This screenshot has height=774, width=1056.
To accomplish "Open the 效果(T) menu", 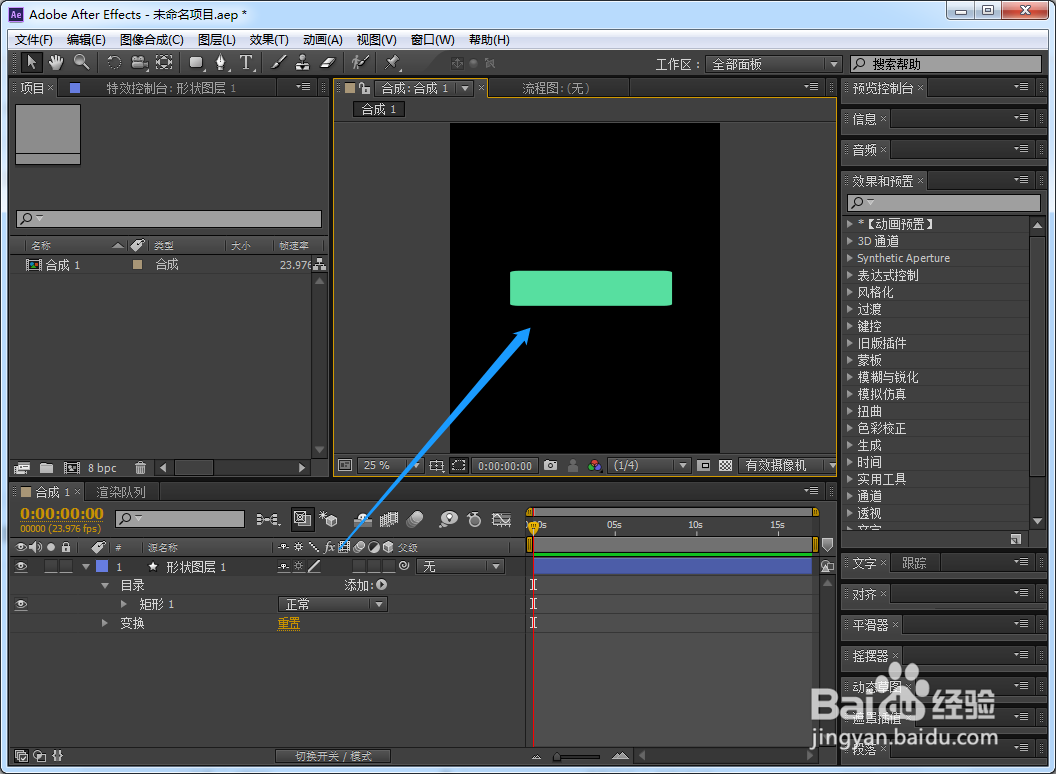I will 269,40.
